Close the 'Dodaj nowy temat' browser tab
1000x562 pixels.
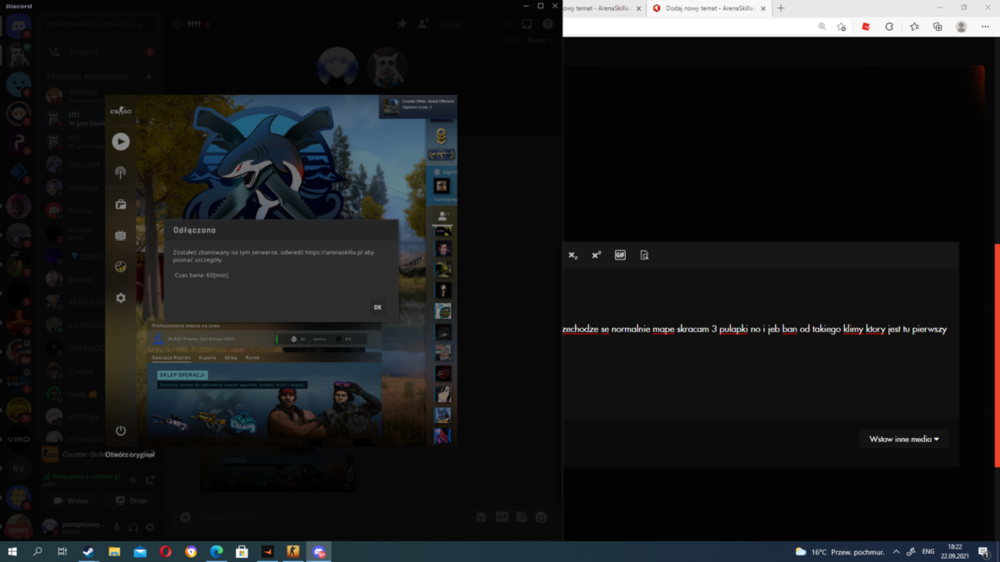[763, 8]
